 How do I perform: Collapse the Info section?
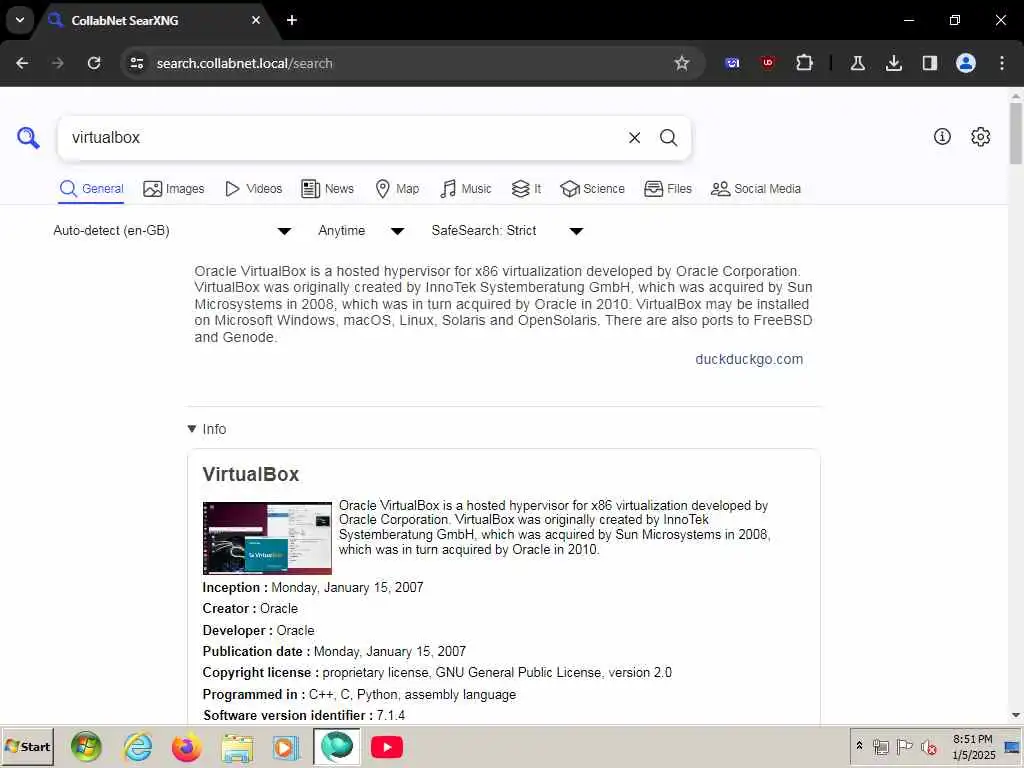(x=207, y=429)
